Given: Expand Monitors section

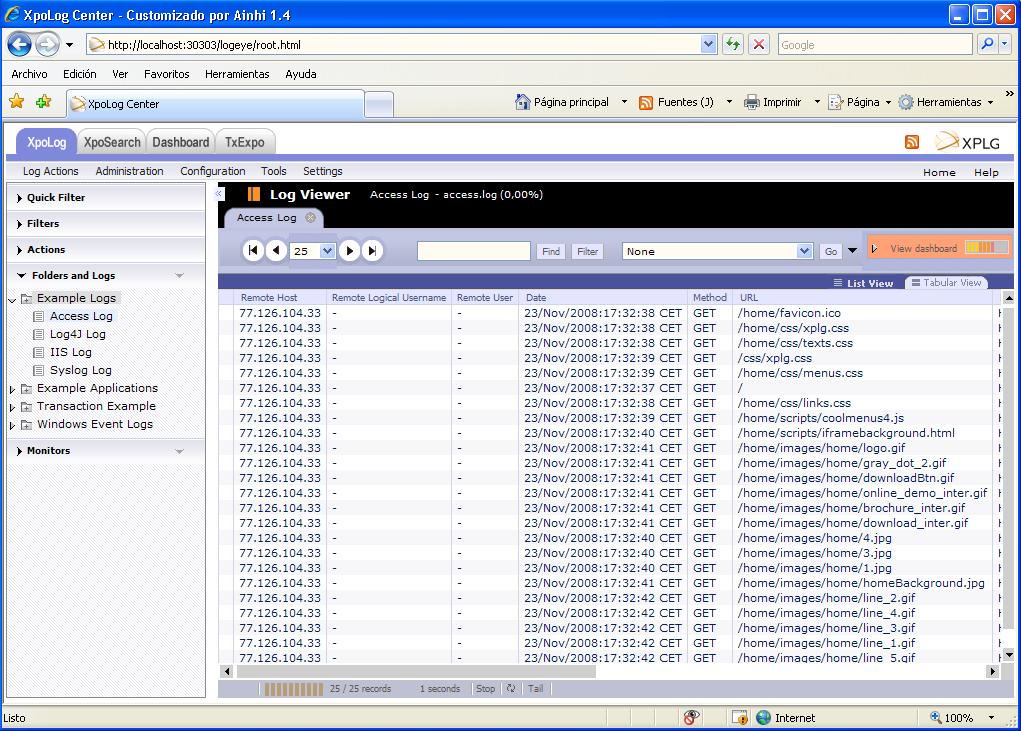Looking at the screenshot, I should point(19,451).
